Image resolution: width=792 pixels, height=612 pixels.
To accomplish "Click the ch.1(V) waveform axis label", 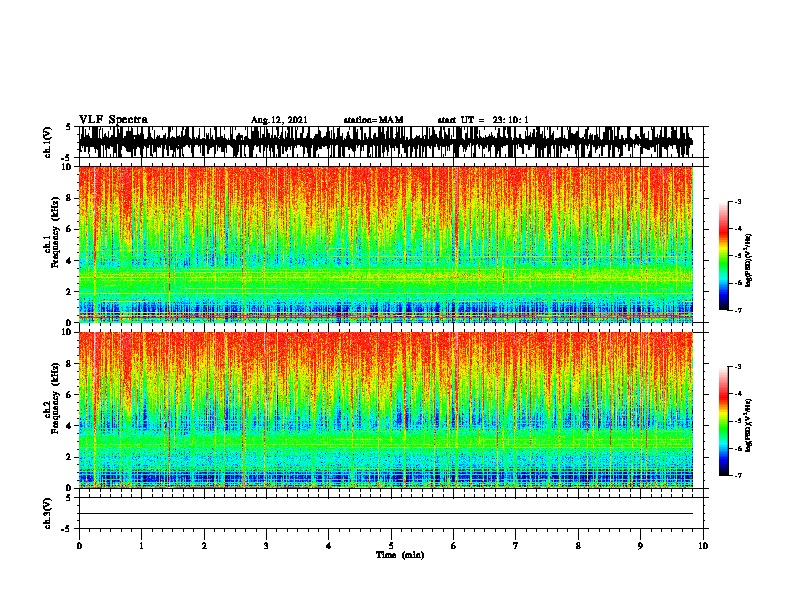I will point(47,142).
